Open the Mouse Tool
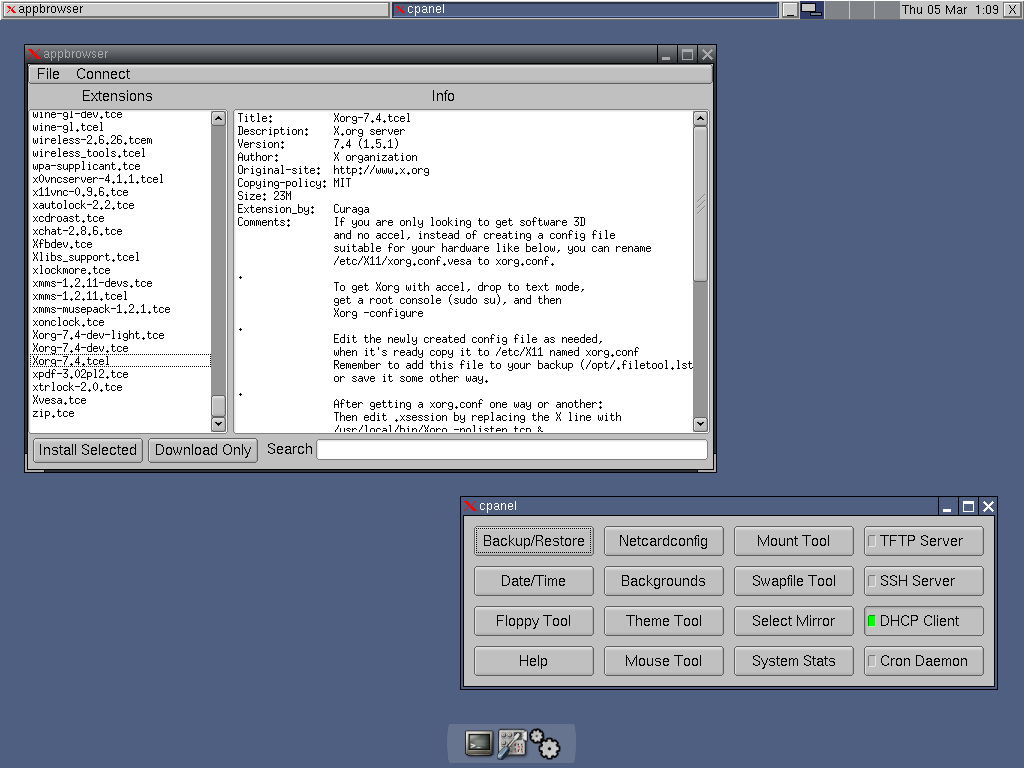 pos(664,661)
